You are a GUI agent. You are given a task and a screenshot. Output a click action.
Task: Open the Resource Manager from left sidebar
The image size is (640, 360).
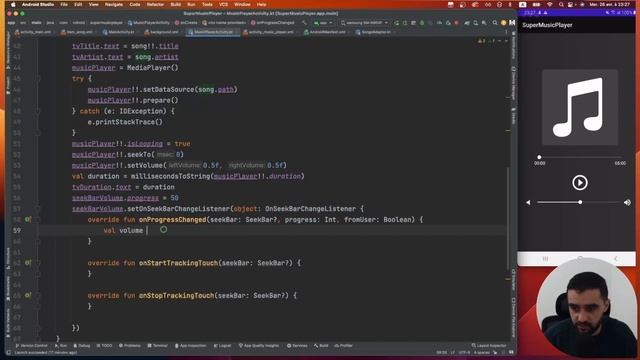8,50
